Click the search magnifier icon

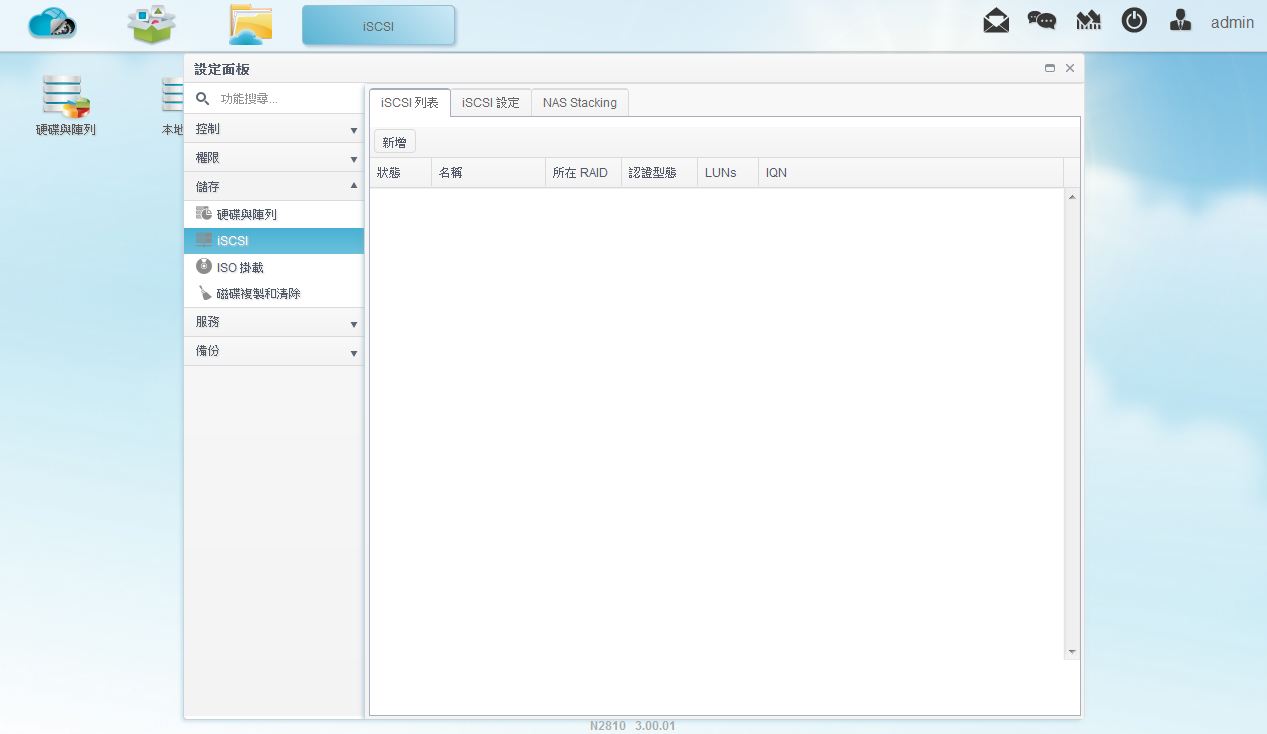203,99
